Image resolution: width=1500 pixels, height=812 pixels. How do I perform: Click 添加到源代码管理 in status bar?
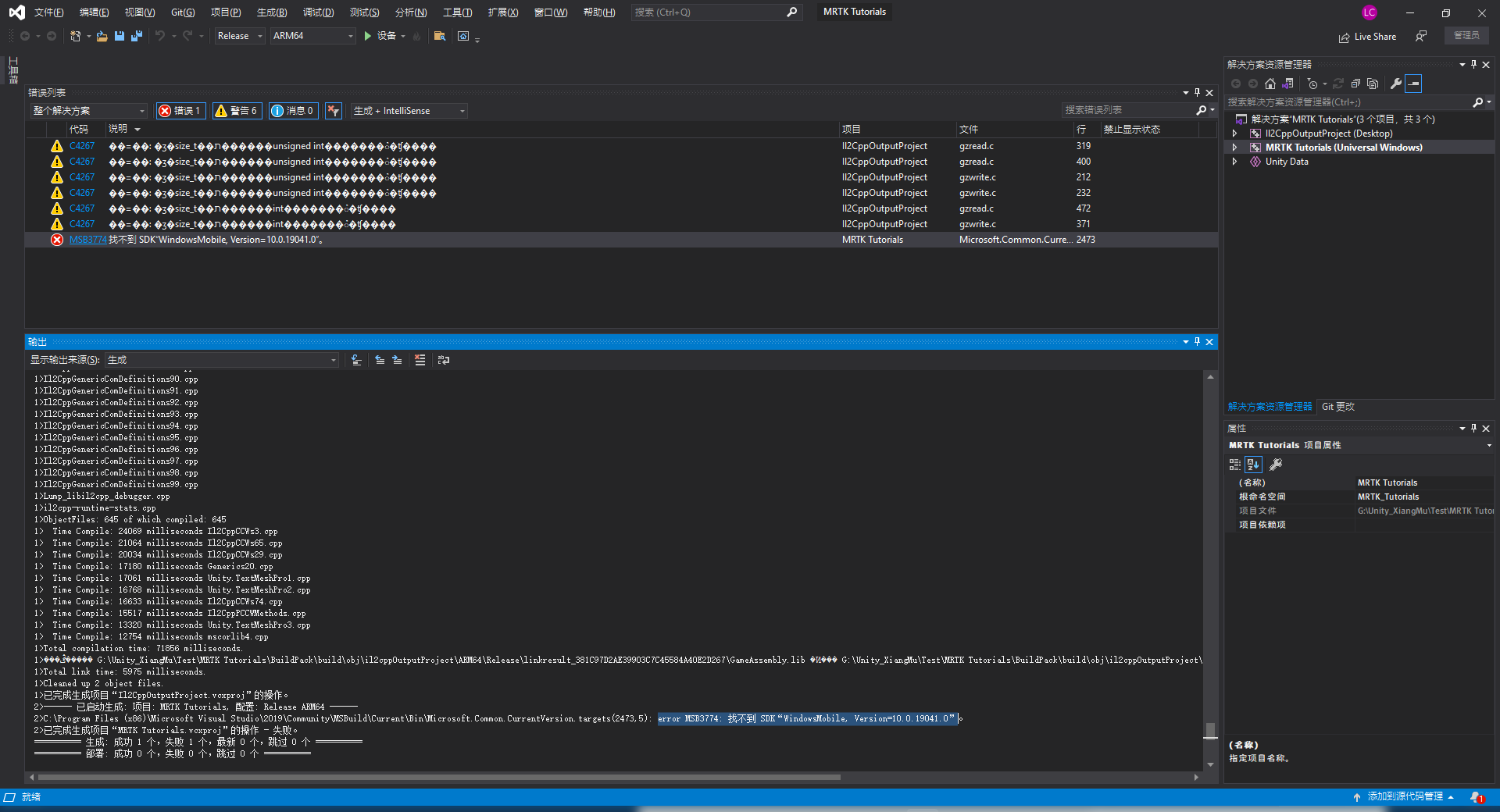click(x=1405, y=797)
